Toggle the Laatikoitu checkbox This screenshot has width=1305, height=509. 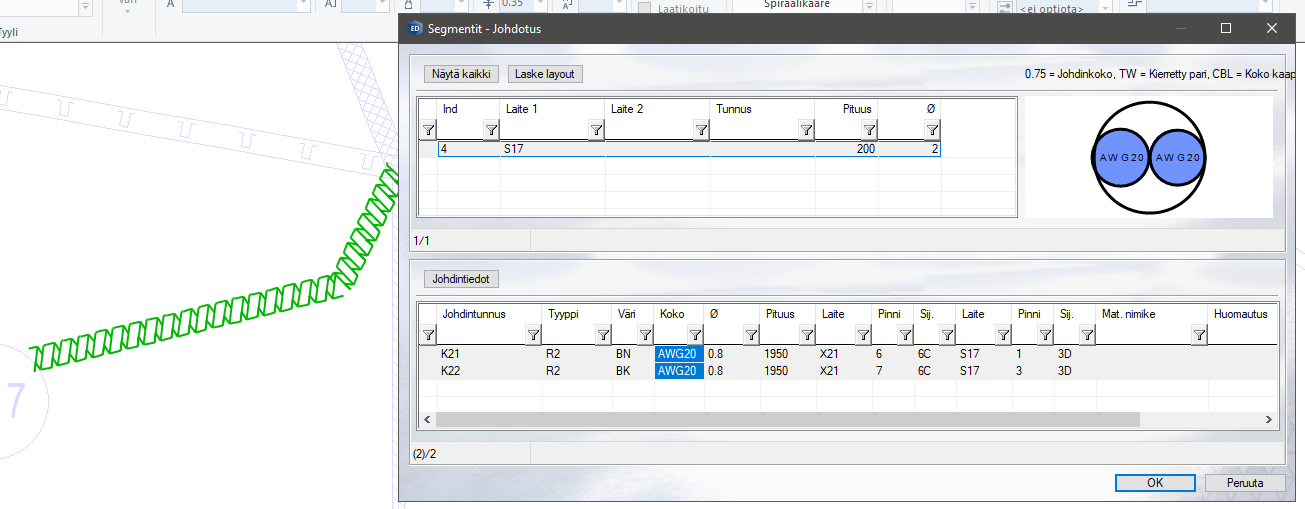tap(645, 9)
